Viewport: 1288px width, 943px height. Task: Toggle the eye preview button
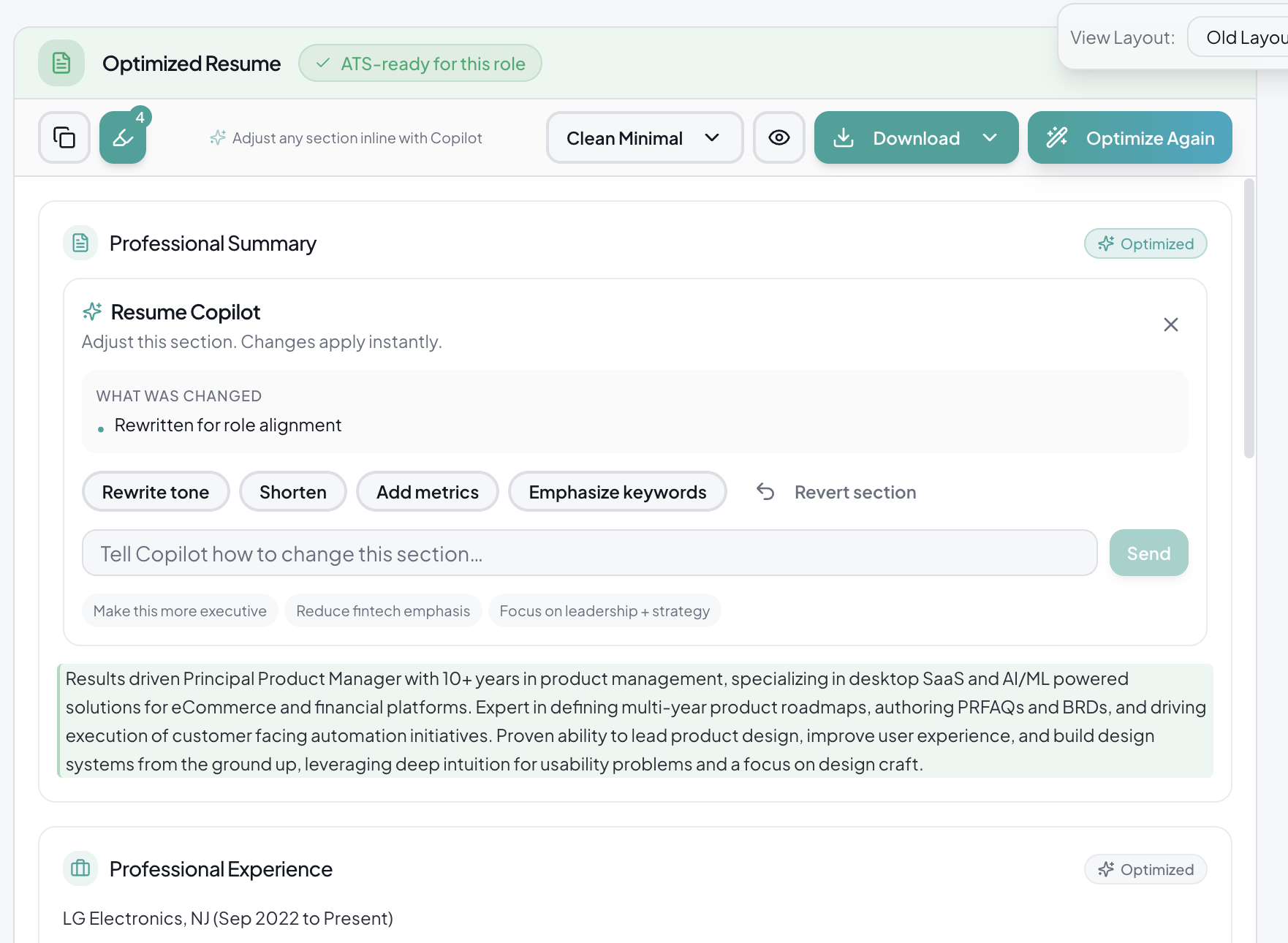click(779, 137)
